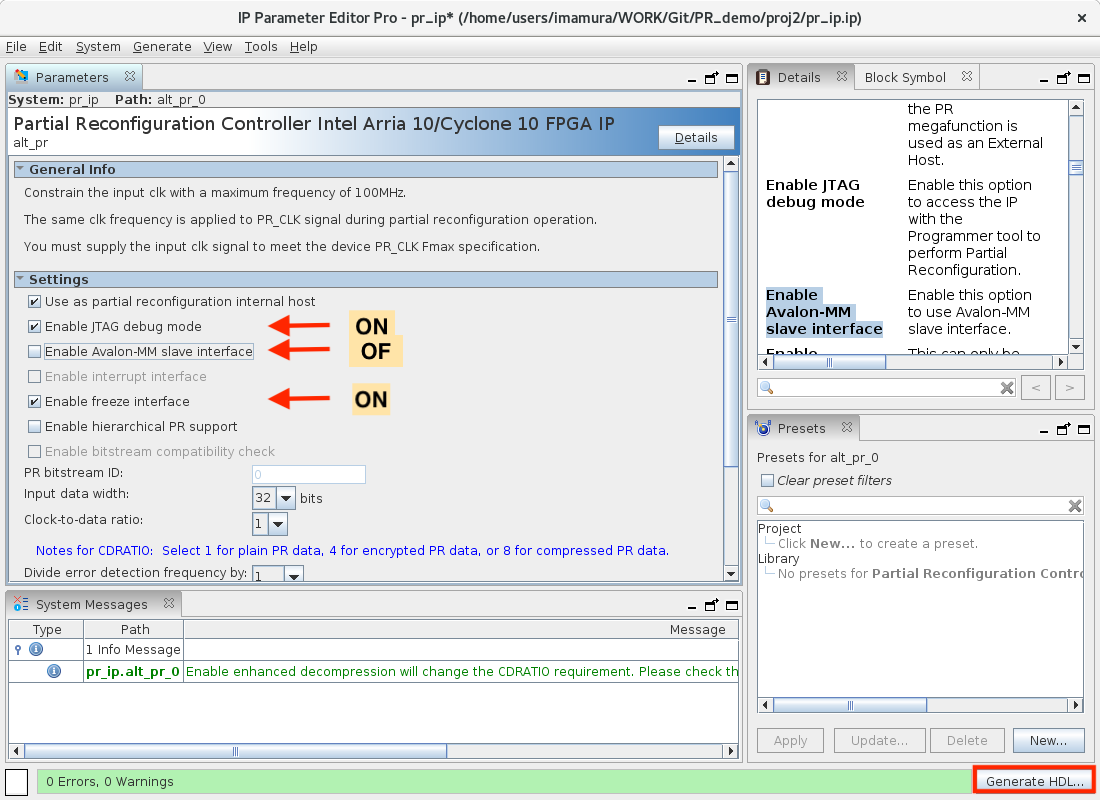Open the Clock-to-data ratio dropdown
Image resolution: width=1100 pixels, height=800 pixels.
pos(278,524)
